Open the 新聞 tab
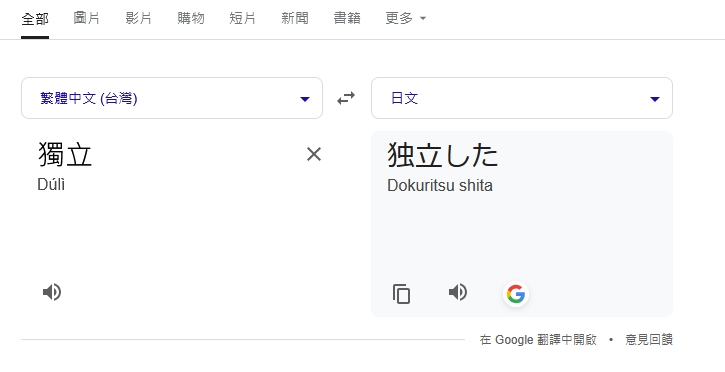This screenshot has width=725, height=372. click(x=295, y=18)
